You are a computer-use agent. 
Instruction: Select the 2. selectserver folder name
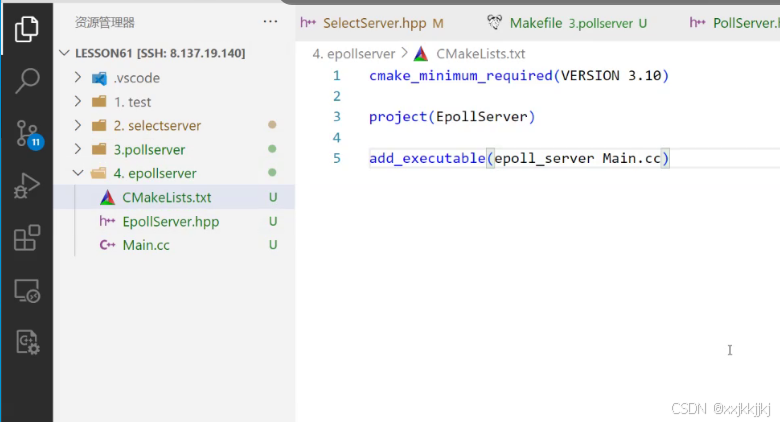coord(157,126)
